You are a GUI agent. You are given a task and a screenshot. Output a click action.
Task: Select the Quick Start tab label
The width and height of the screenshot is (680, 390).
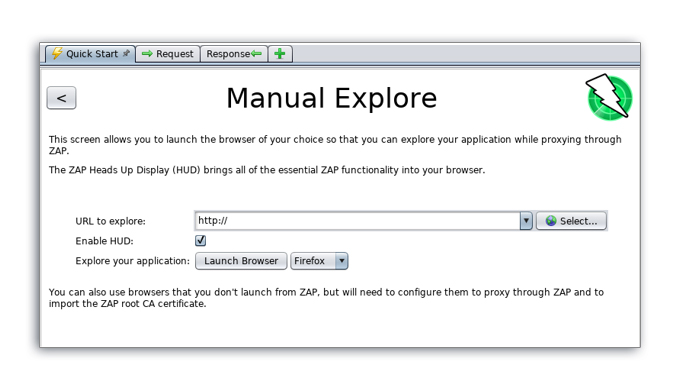click(x=92, y=54)
